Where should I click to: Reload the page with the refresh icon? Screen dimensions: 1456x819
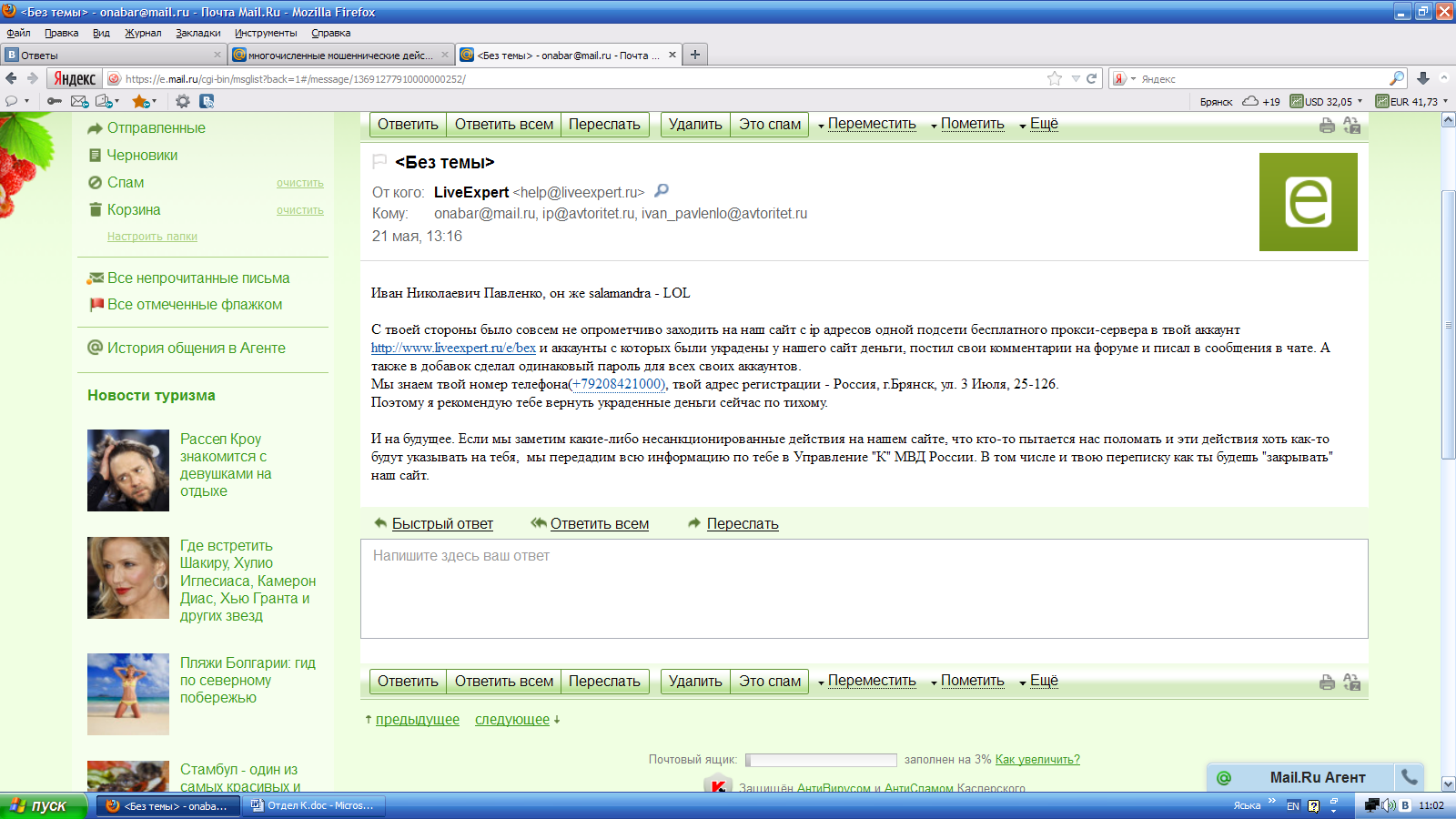1091,78
